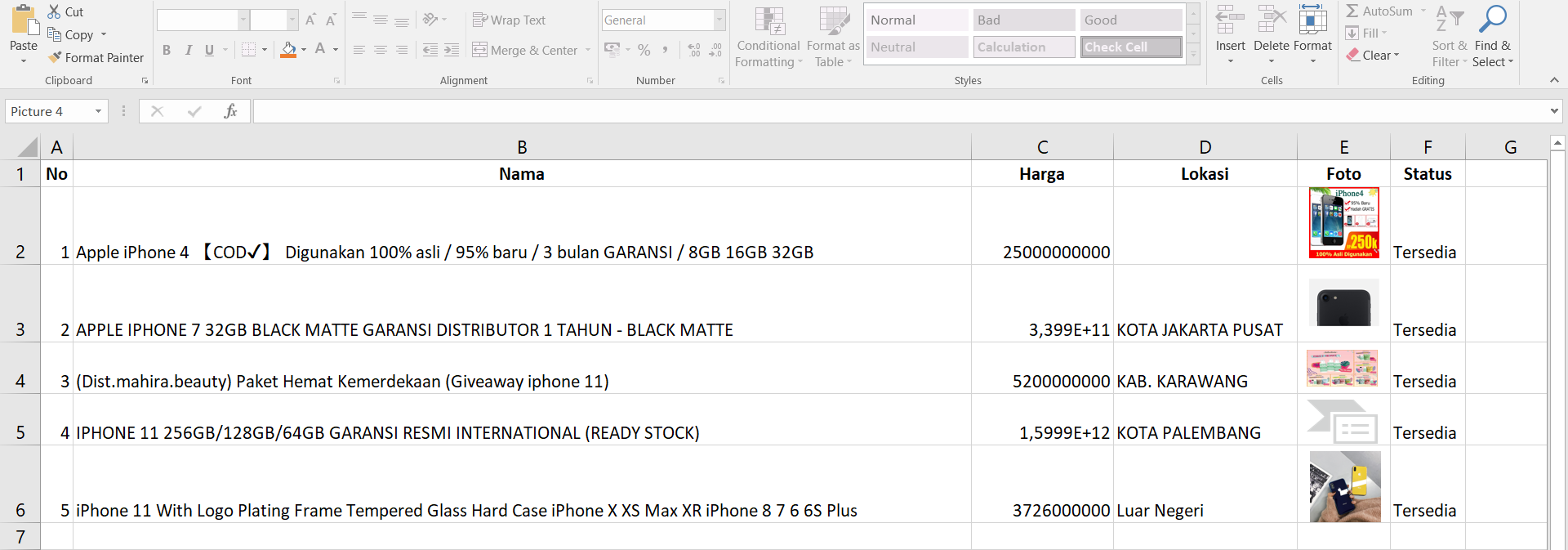
Task: Increase indent in Alignment group
Action: click(x=452, y=50)
